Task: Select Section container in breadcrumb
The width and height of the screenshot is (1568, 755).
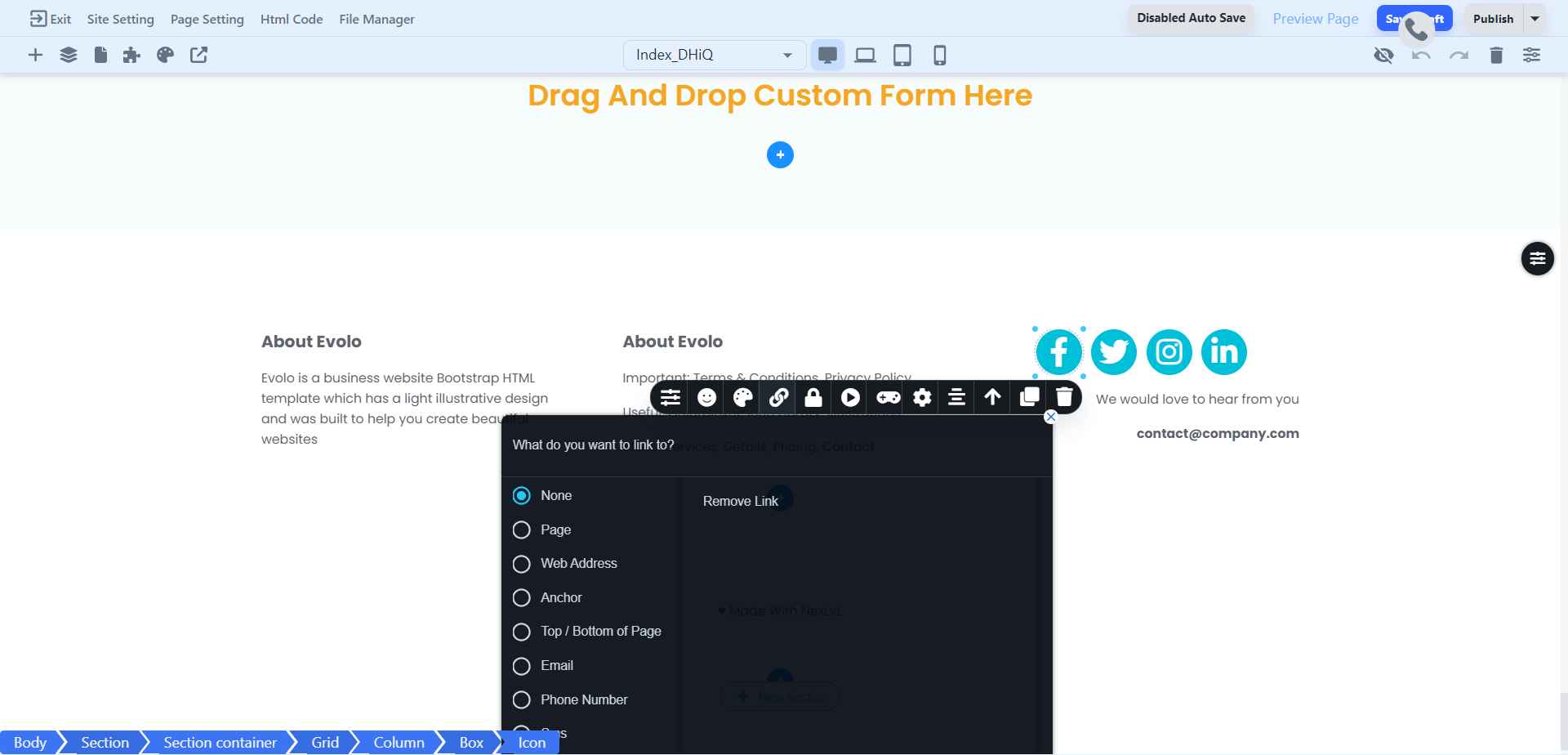Action: coord(220,742)
